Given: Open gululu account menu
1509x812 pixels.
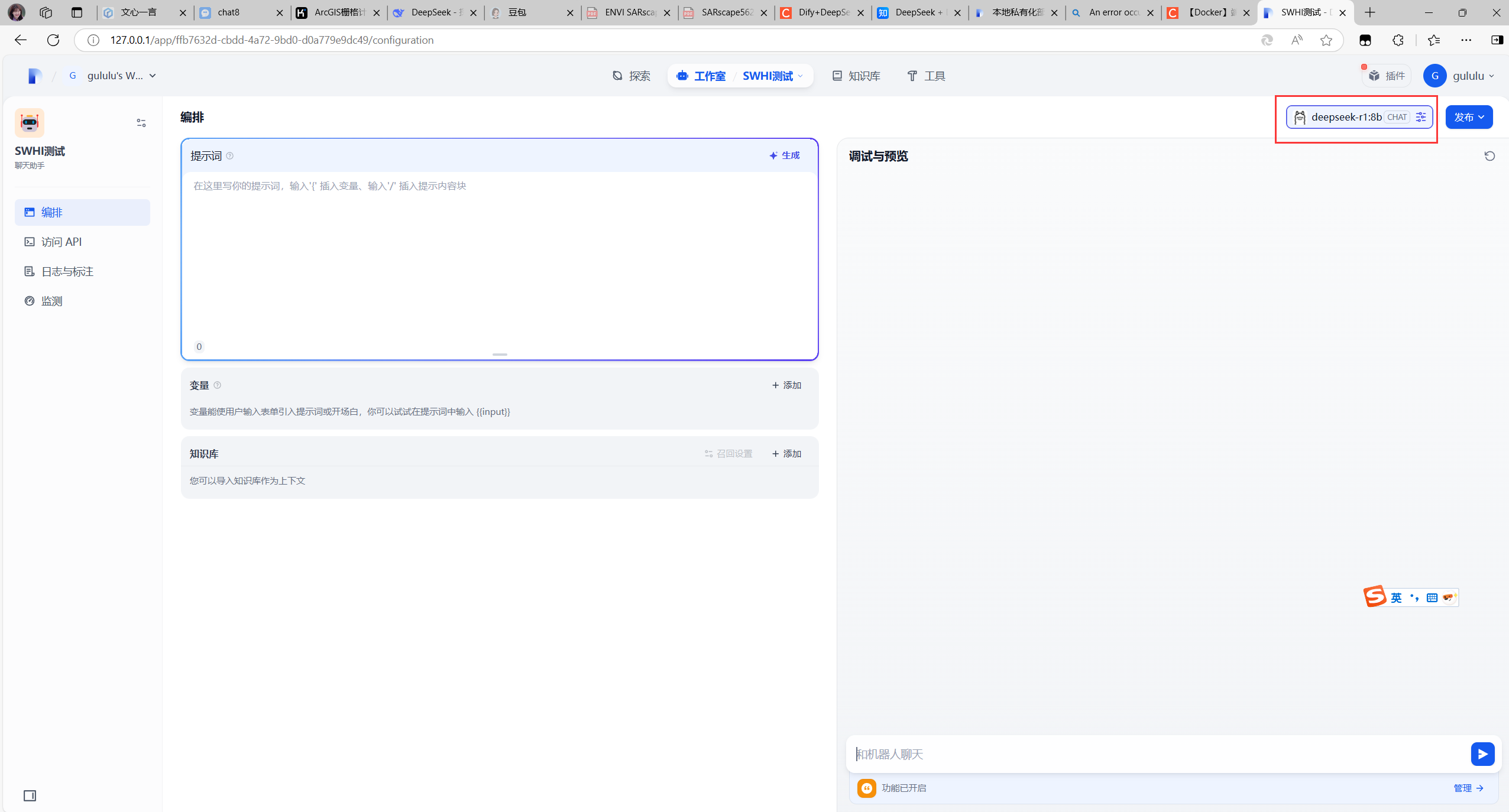Looking at the screenshot, I should pos(1459,76).
